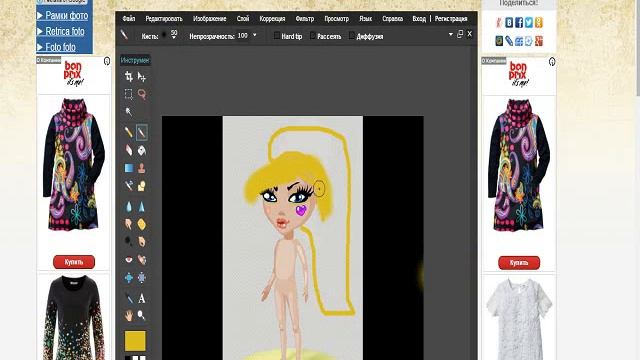Viewport: 640px width, 360px height.
Task: Select the Bloat tool
Action: [x=129, y=278]
